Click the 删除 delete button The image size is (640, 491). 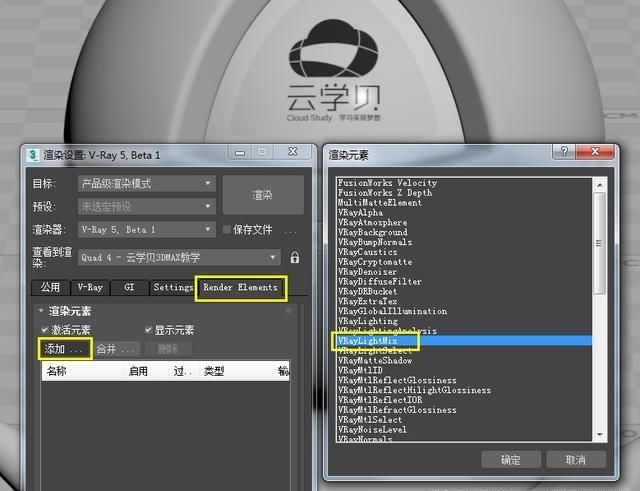[x=168, y=349]
